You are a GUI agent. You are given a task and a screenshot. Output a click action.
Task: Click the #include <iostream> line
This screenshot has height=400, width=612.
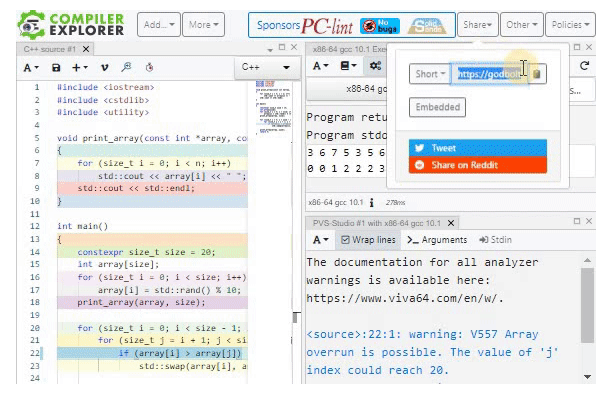point(105,87)
